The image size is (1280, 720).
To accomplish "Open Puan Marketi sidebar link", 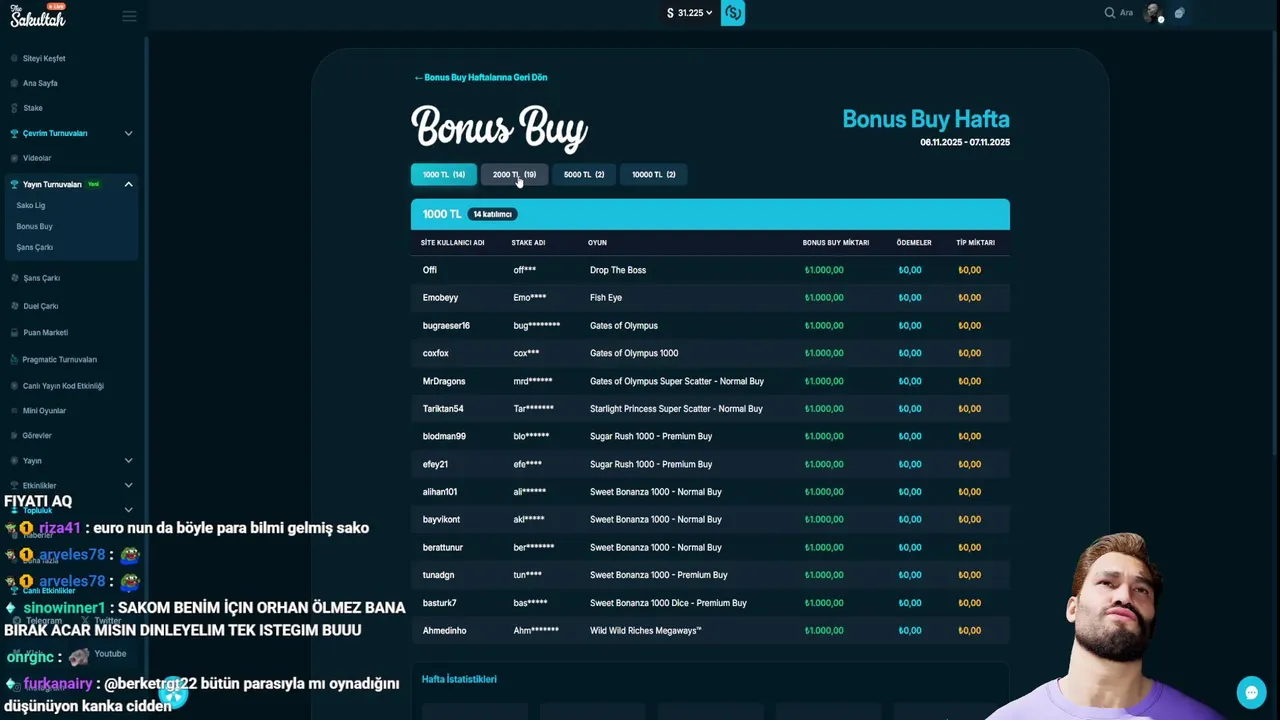I will pos(46,333).
